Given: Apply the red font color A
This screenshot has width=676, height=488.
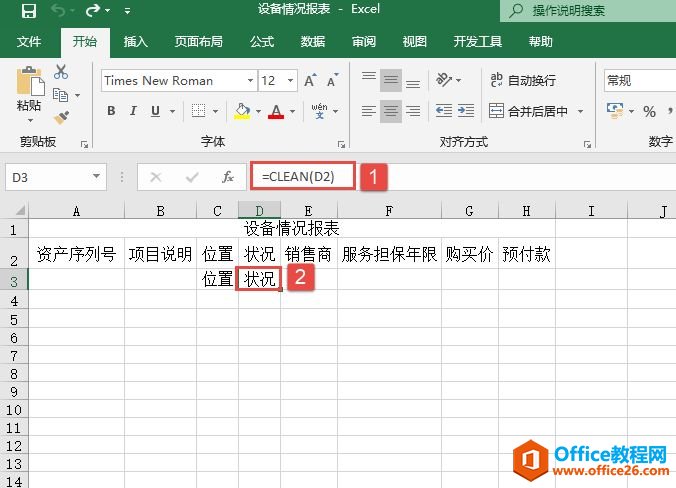Looking at the screenshot, I should (276, 111).
